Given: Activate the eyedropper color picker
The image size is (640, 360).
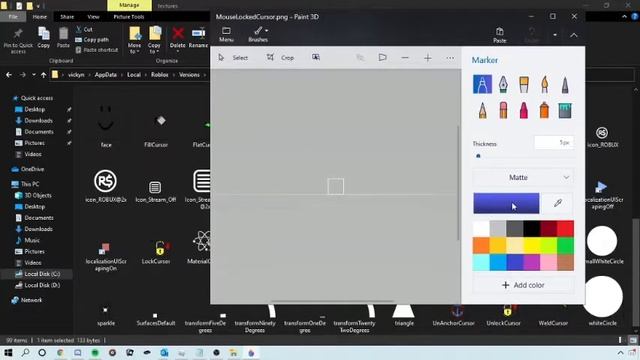Looking at the screenshot, I should pyautogui.click(x=558, y=203).
